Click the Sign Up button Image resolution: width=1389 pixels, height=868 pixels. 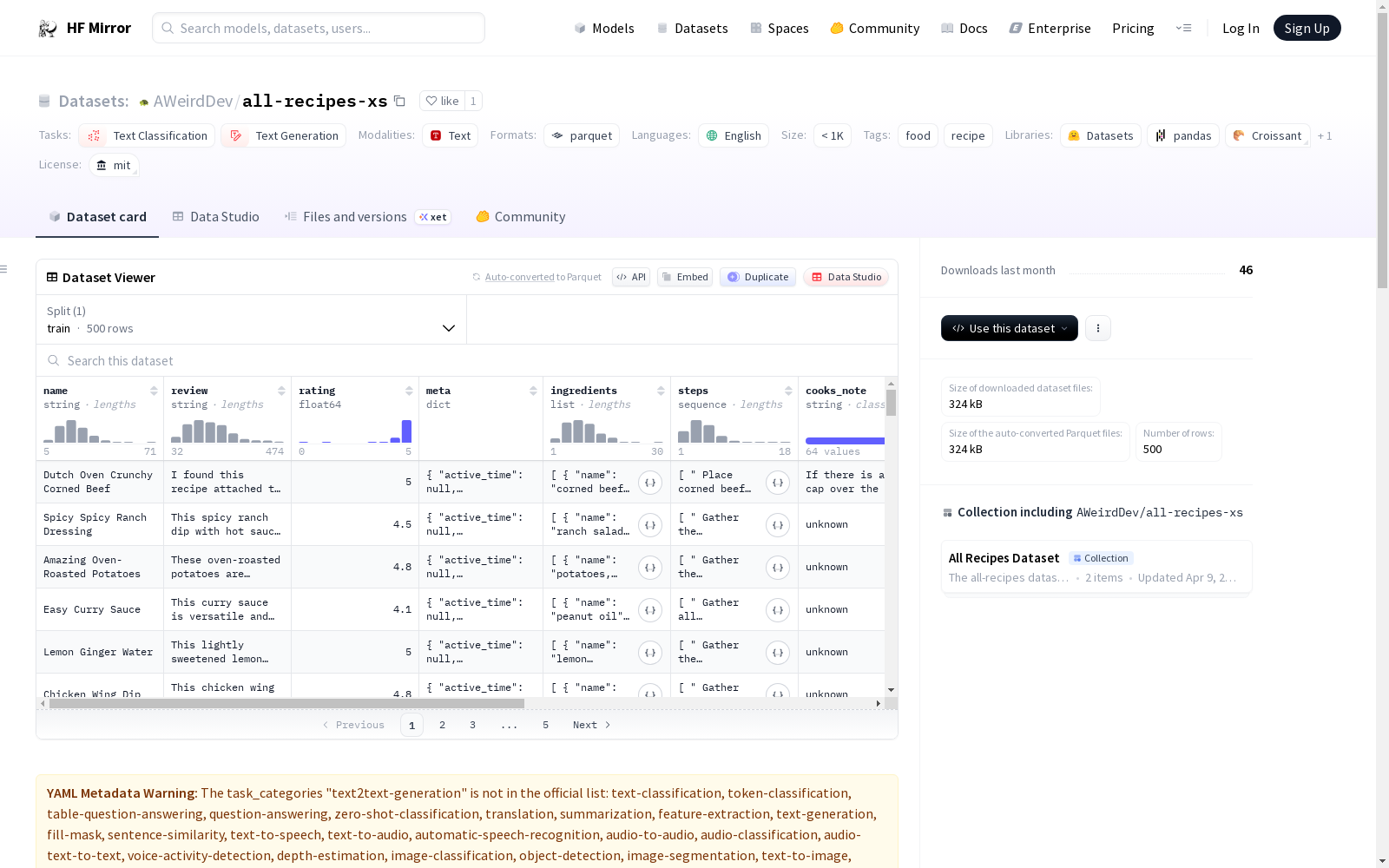(1307, 28)
